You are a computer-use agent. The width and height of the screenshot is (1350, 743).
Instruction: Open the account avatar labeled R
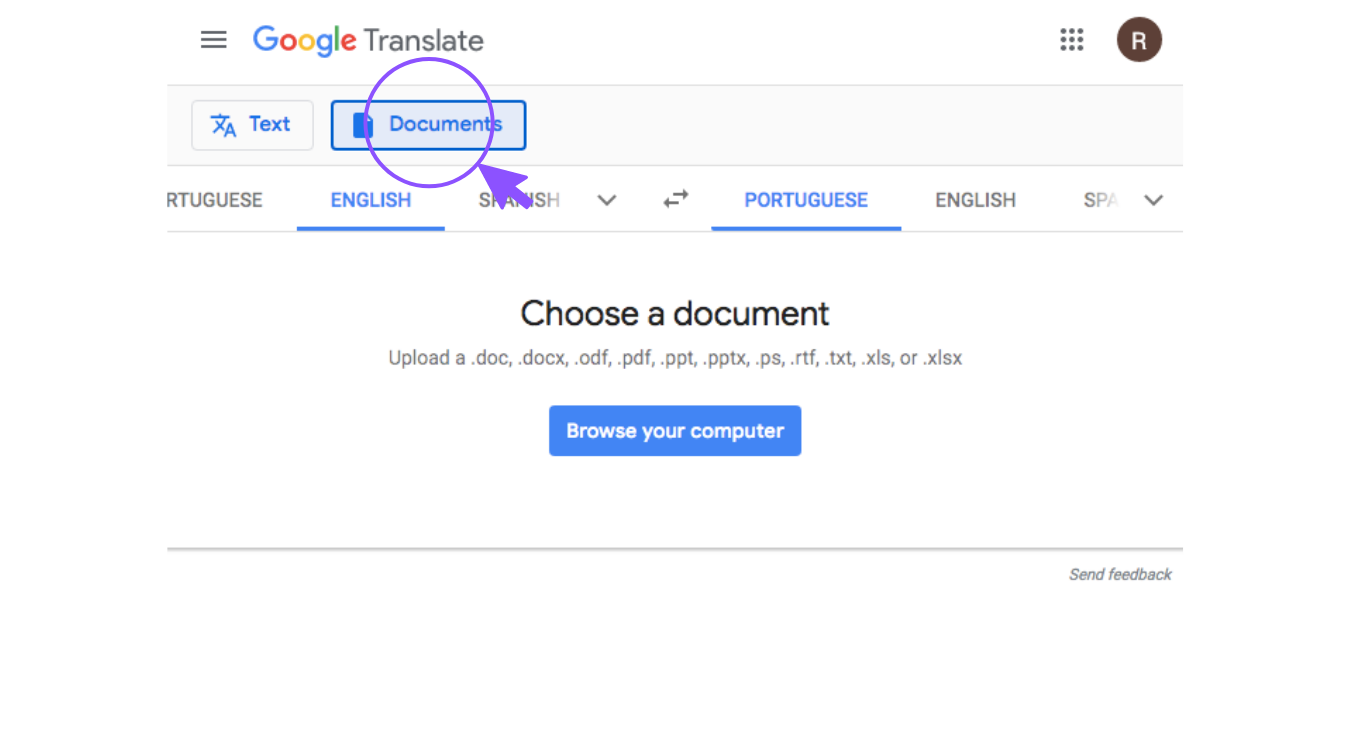(x=1139, y=40)
